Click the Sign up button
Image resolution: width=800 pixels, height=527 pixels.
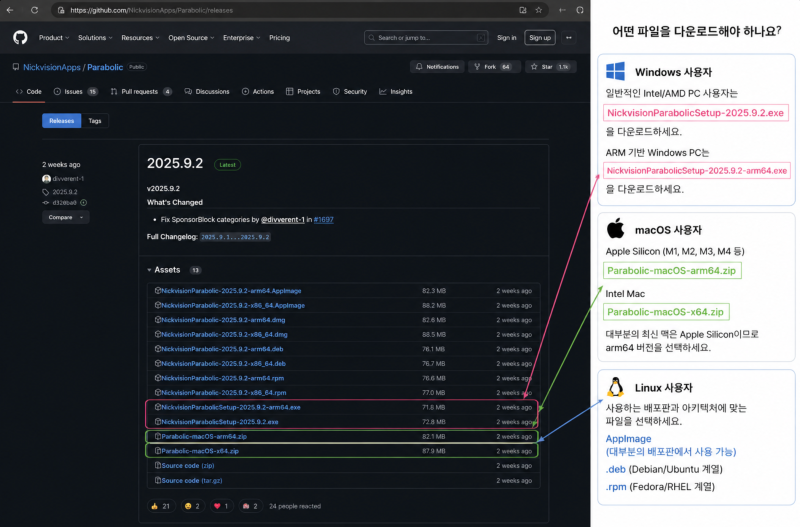point(540,38)
